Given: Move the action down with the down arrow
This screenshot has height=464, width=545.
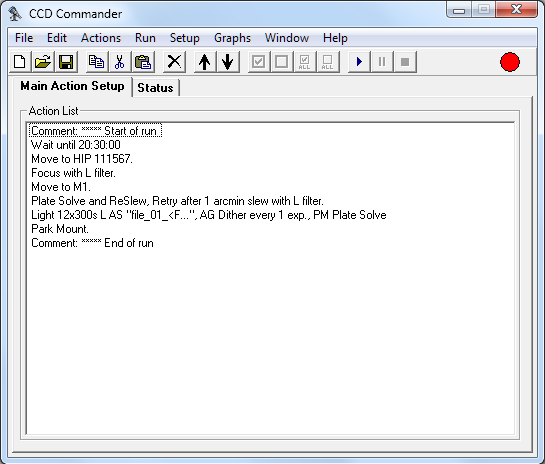Looking at the screenshot, I should [x=228, y=62].
